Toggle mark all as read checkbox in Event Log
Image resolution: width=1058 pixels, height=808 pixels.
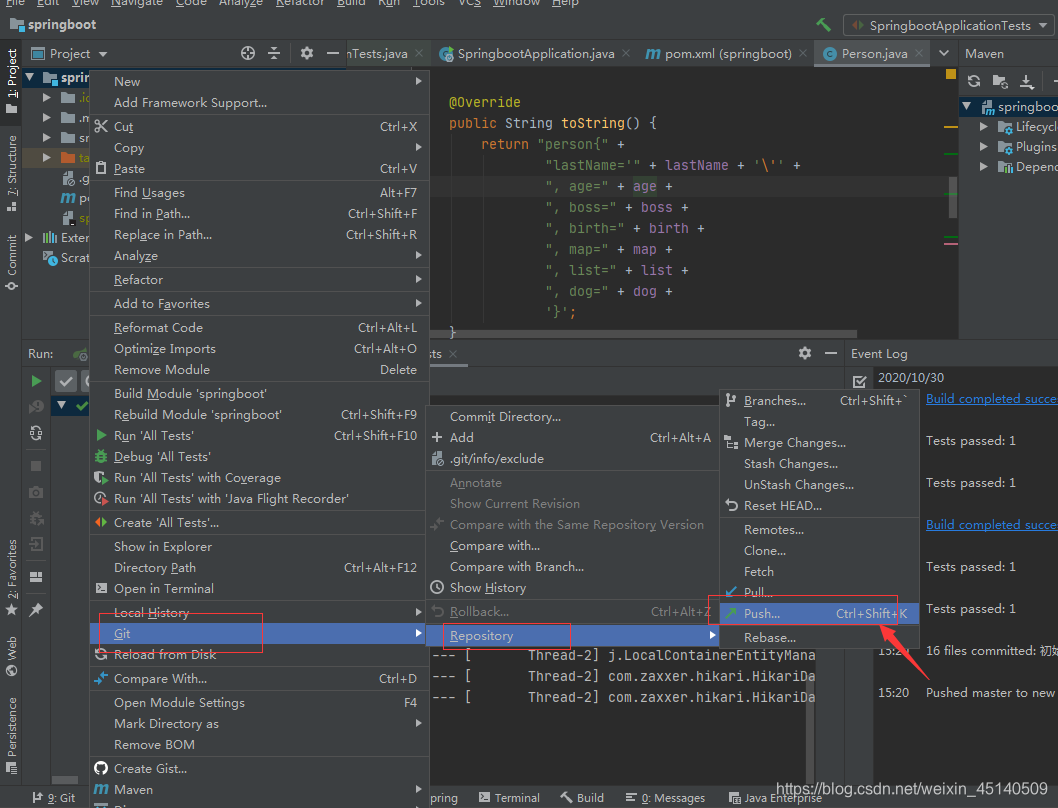(859, 381)
